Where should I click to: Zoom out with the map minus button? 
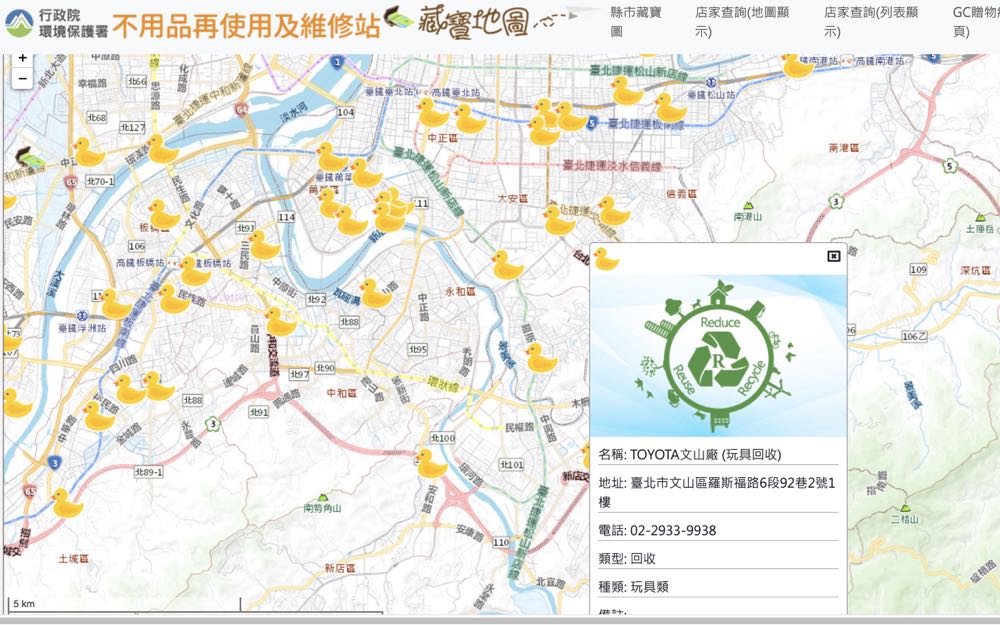[22, 79]
